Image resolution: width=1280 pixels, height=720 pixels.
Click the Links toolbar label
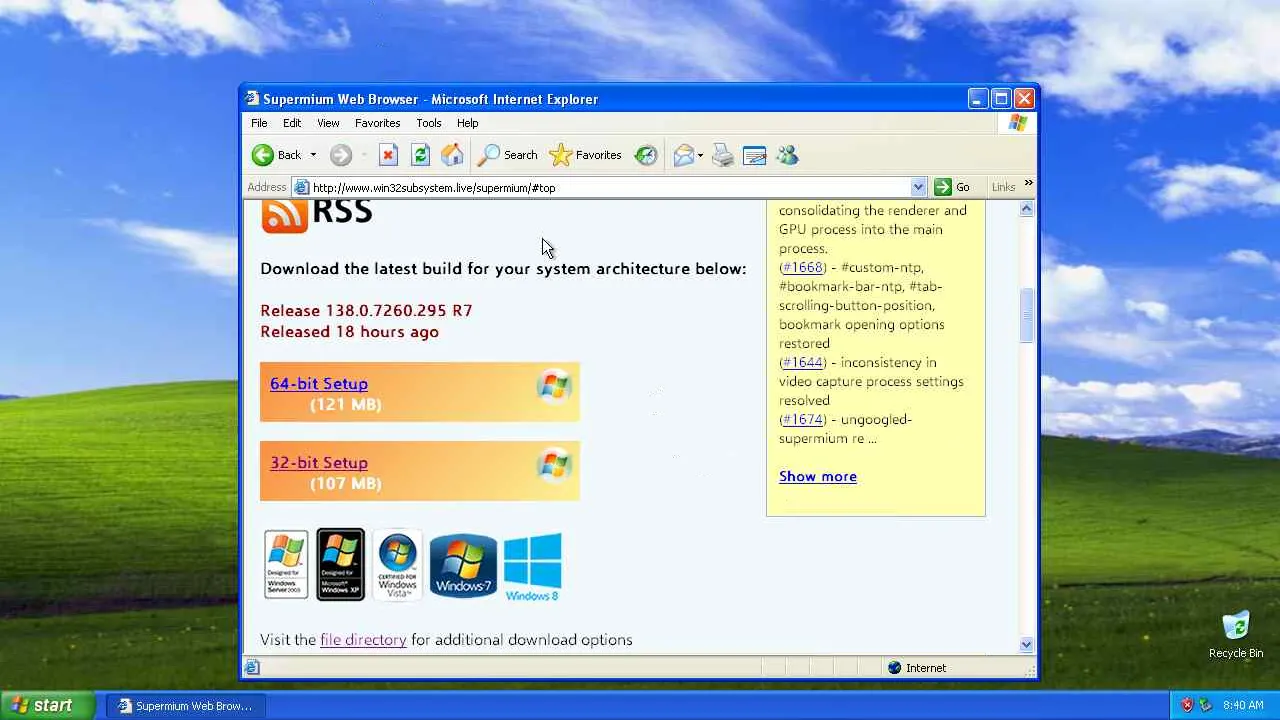(x=1003, y=187)
